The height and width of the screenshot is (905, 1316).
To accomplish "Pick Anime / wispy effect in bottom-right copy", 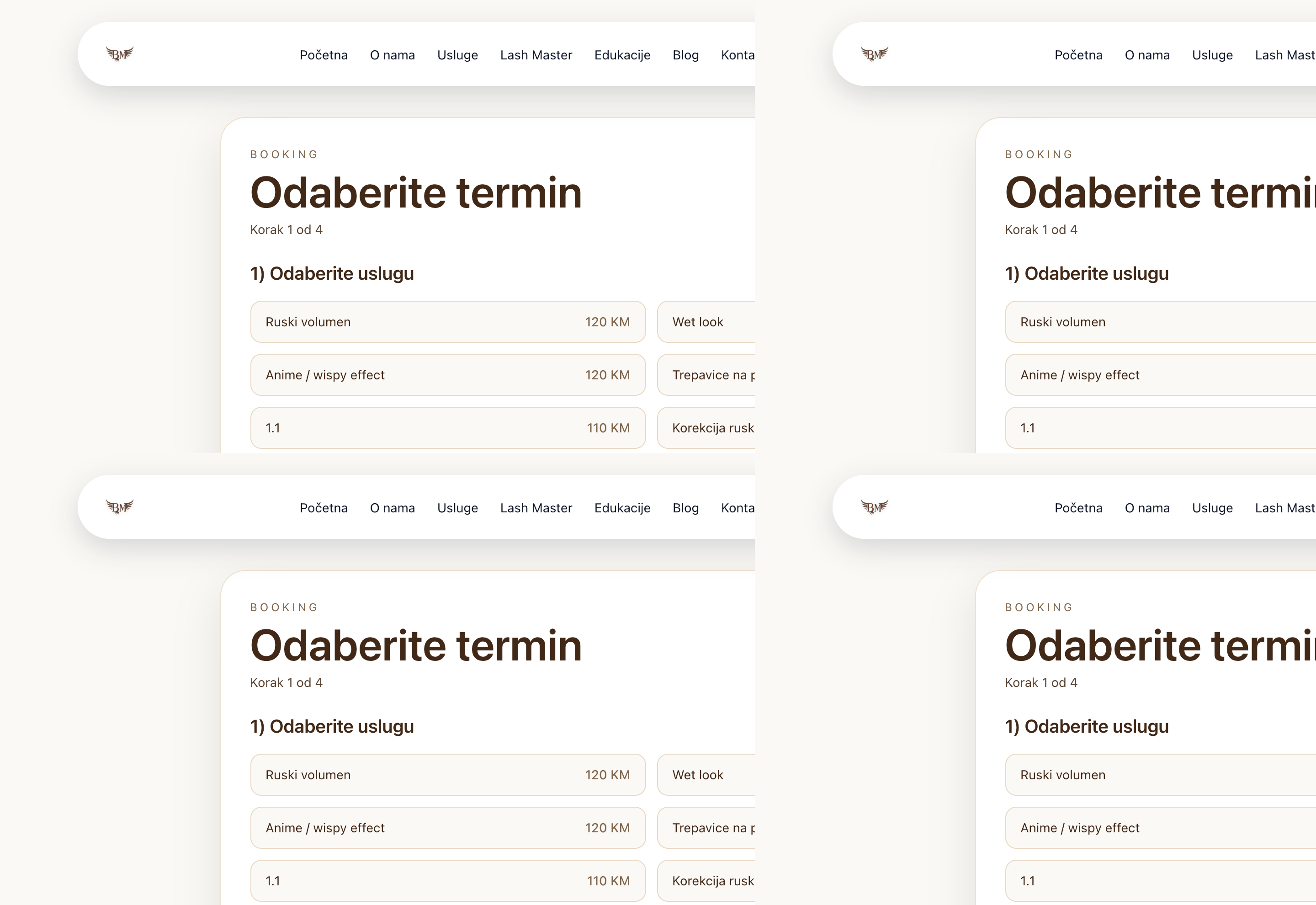I will 1161,828.
